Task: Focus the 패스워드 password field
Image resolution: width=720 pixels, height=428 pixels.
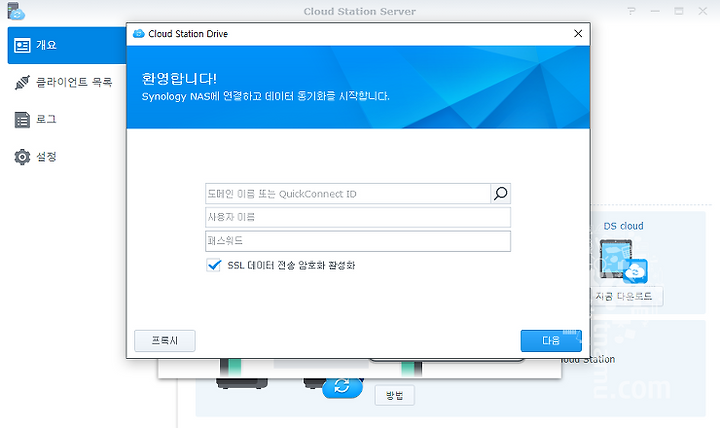Action: coord(358,241)
